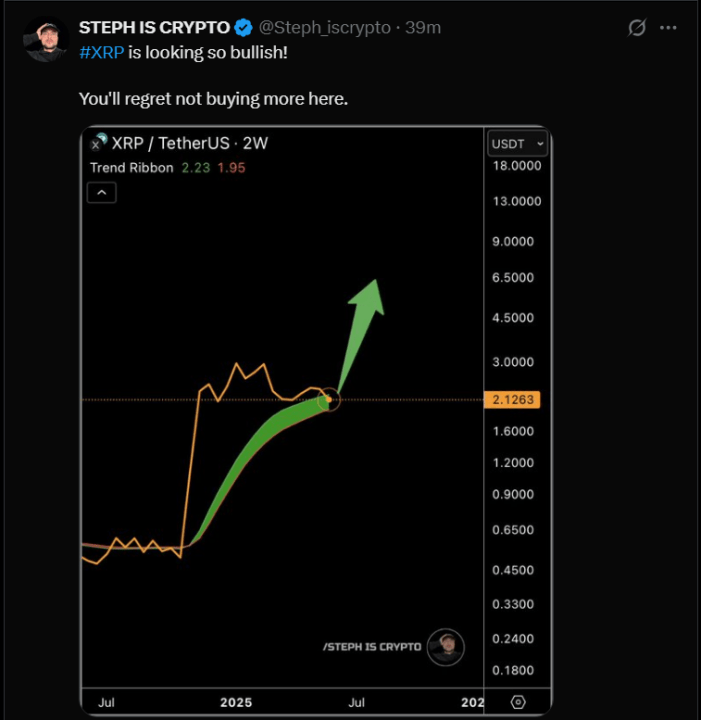This screenshot has height=720, width=701.
Task: Click the XRP coin logo in chart
Action: point(98,143)
